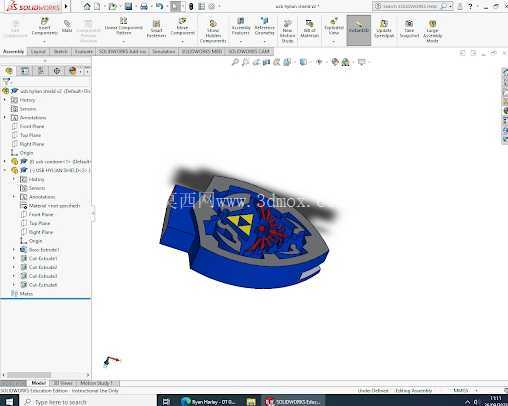Viewport: 508px width, 406px height.
Task: Select the Model tab at bottom
Action: [38, 383]
